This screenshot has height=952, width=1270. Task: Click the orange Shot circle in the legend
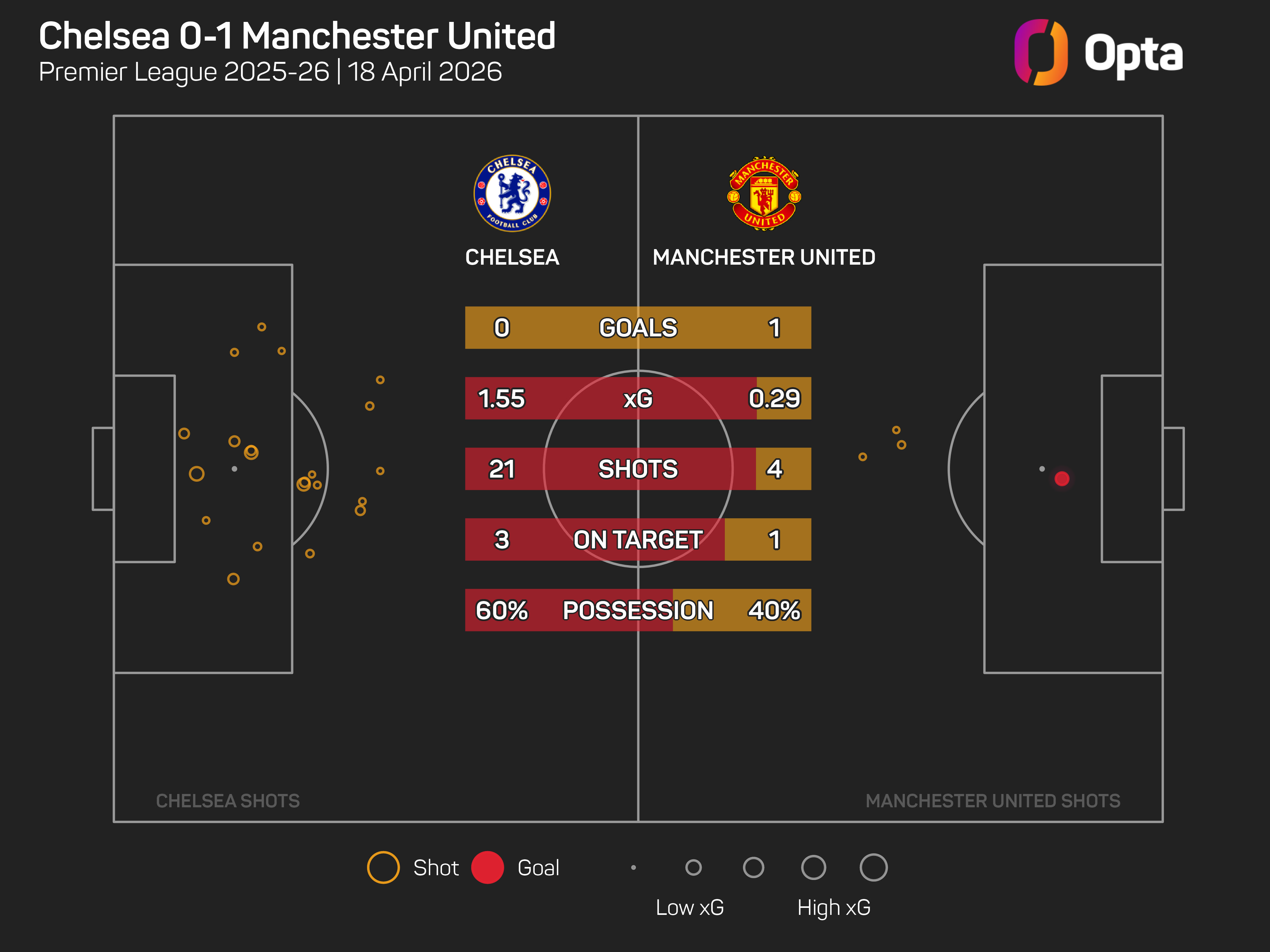click(383, 867)
